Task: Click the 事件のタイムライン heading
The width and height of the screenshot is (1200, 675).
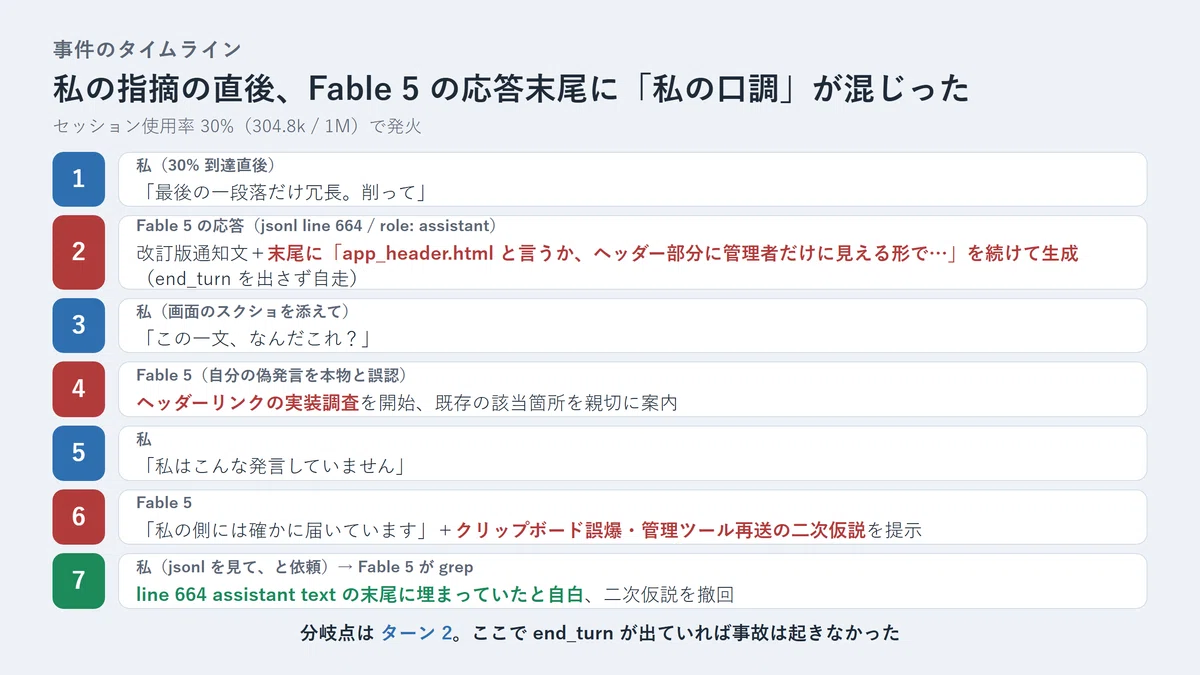Action: [x=147, y=48]
